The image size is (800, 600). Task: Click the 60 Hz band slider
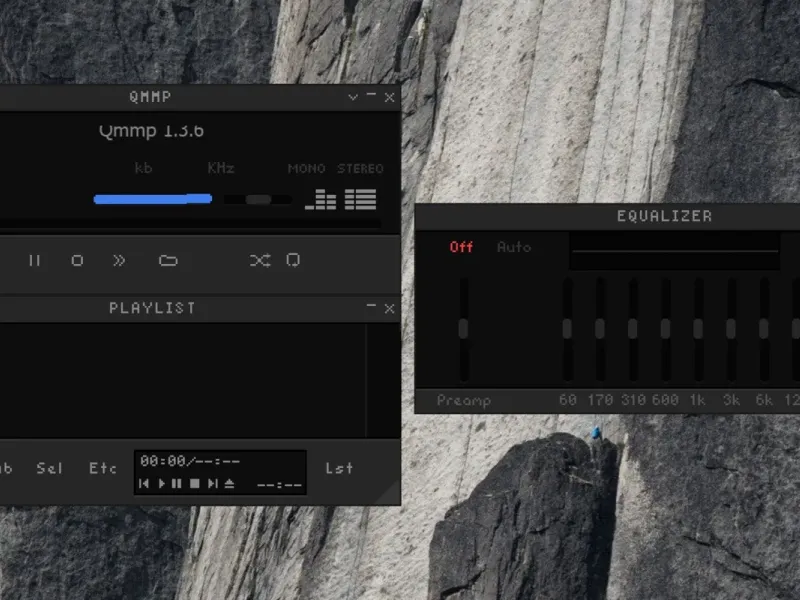[x=567, y=329]
